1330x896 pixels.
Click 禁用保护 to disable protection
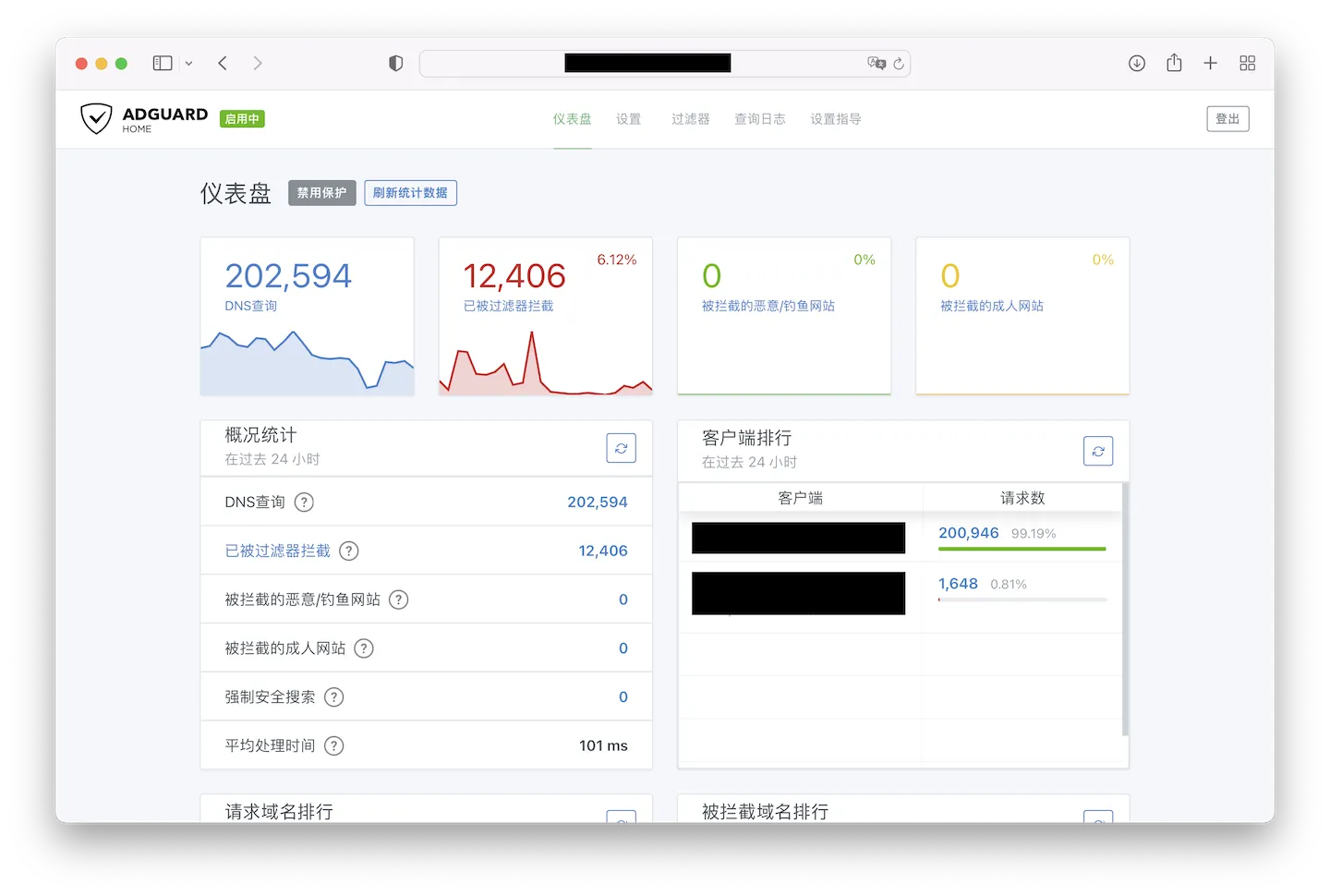[x=321, y=193]
